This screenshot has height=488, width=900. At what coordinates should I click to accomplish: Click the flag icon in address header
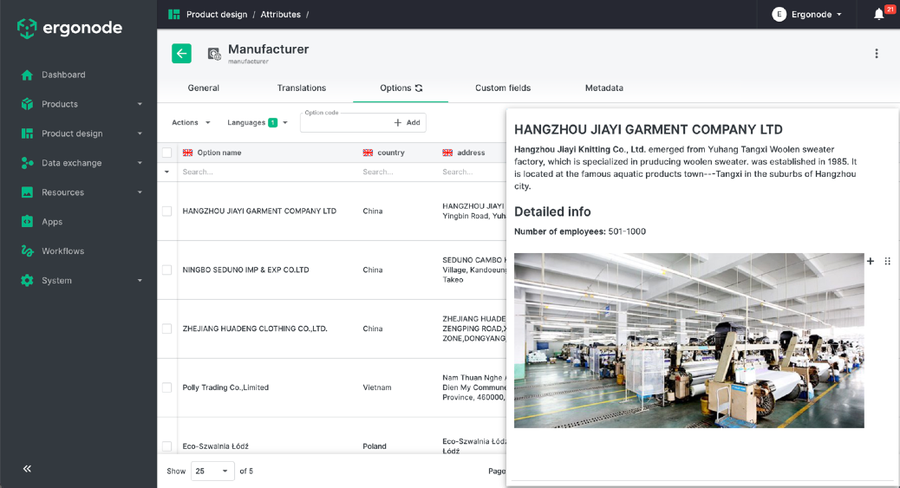[x=448, y=153]
